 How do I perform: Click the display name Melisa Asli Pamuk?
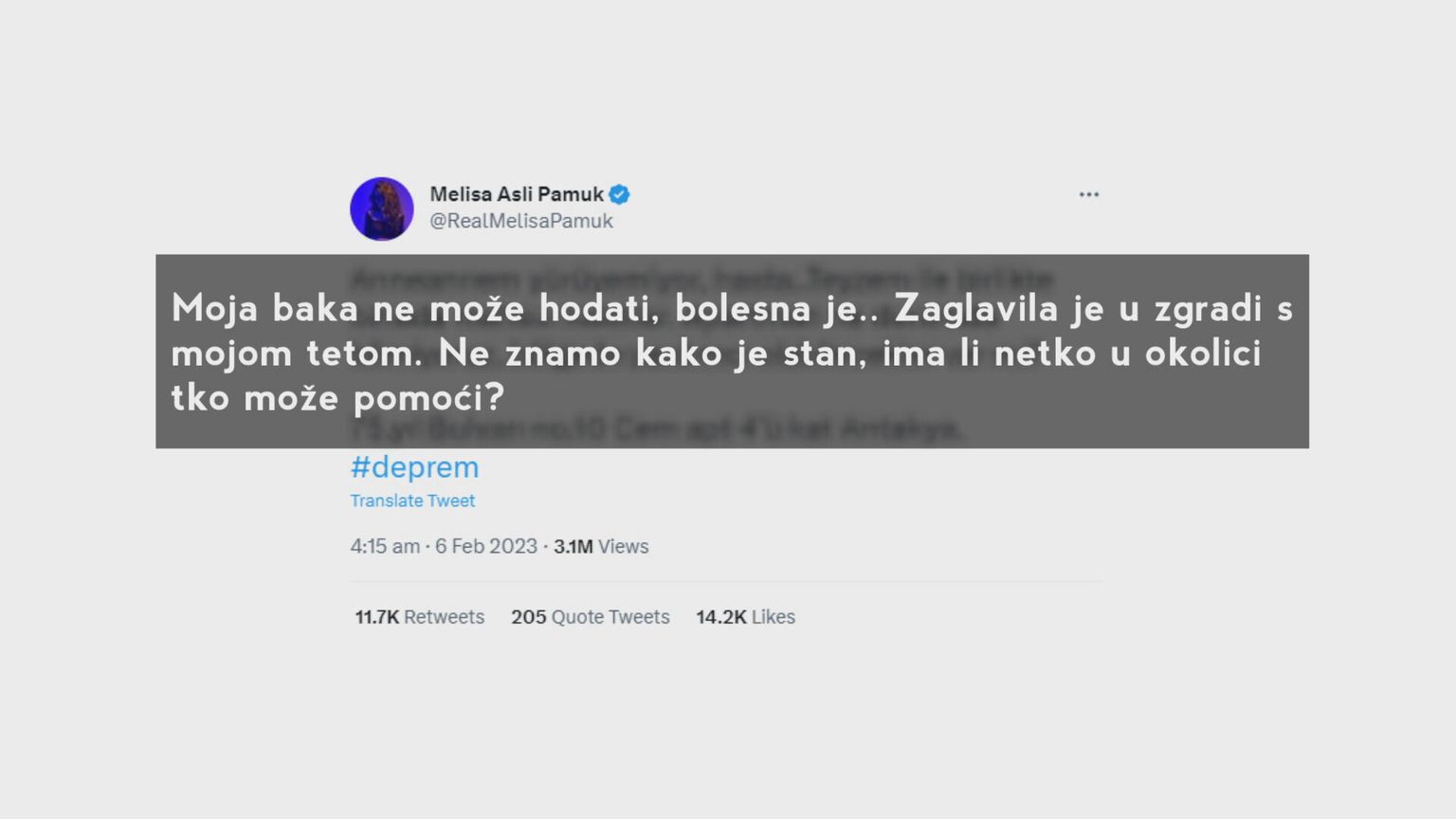tap(517, 194)
